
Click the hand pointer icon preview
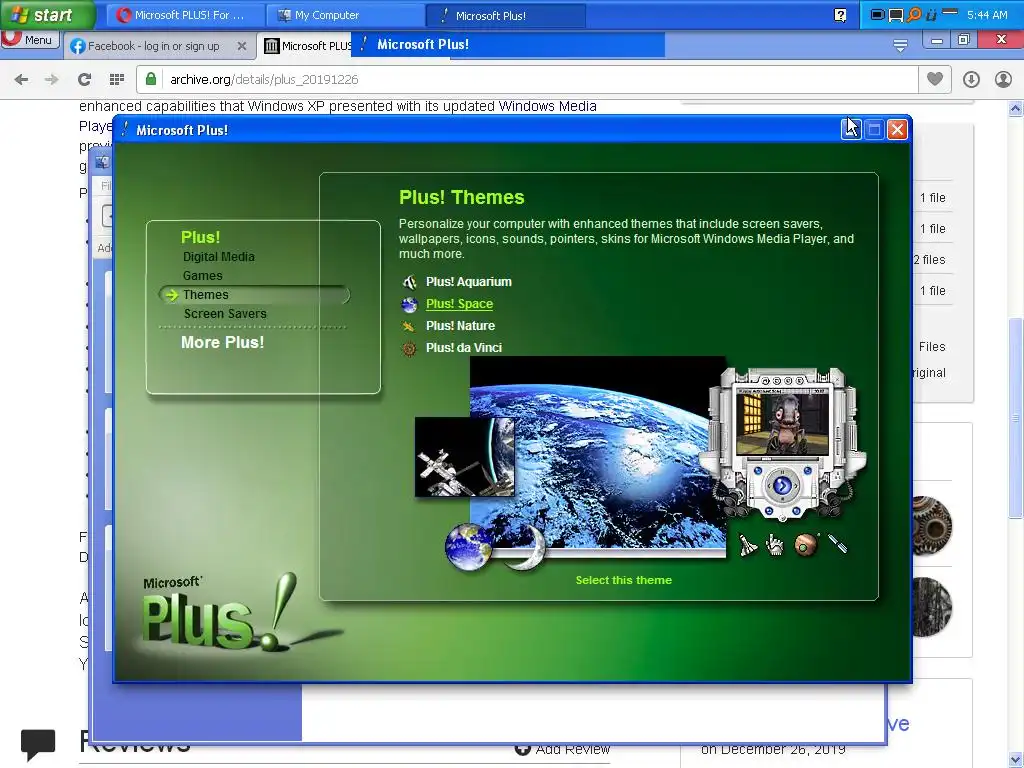[x=775, y=545]
